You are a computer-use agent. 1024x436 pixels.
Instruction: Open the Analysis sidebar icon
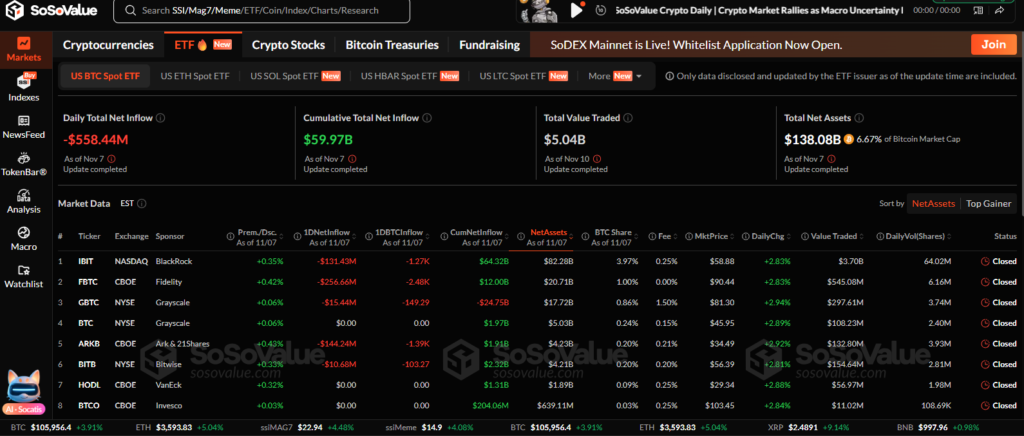(x=23, y=200)
